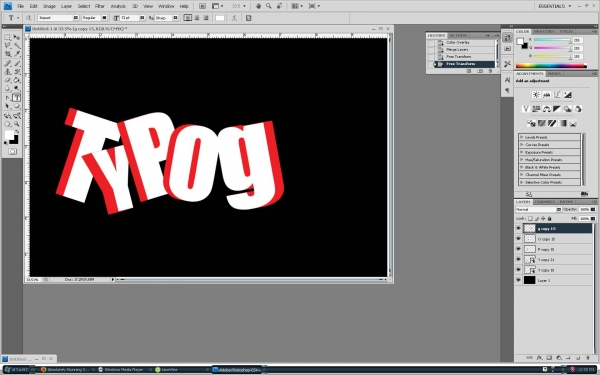This screenshot has height=375, width=600.
Task: Toggle lock transparent pixels
Action: pos(530,218)
